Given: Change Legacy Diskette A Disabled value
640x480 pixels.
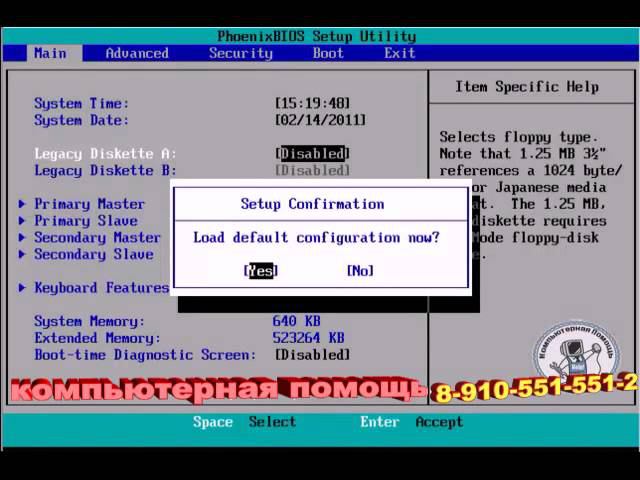Looking at the screenshot, I should click(x=313, y=153).
